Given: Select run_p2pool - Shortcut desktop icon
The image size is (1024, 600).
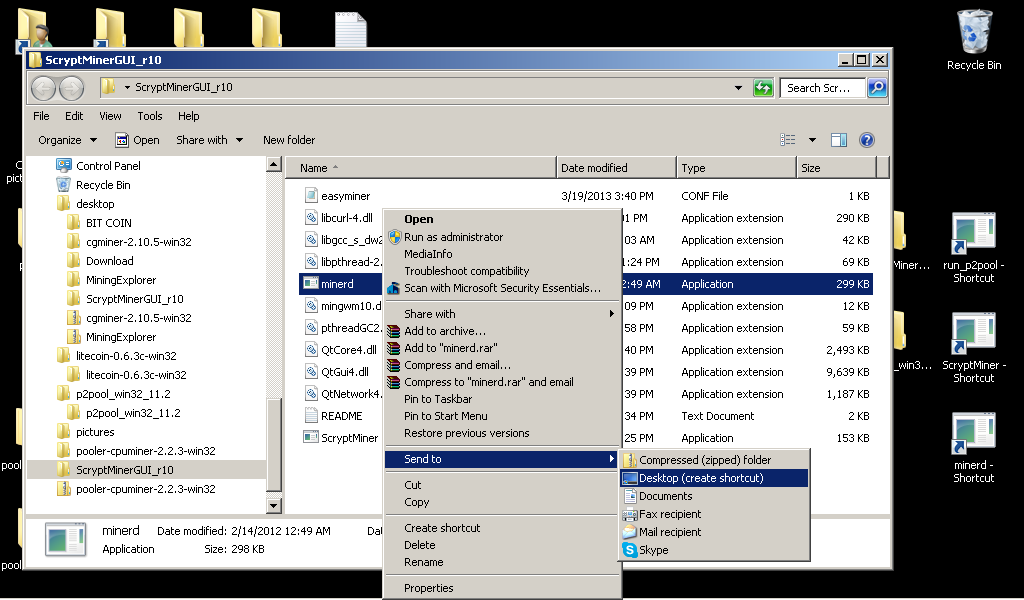Looking at the screenshot, I should pyautogui.click(x=973, y=248).
